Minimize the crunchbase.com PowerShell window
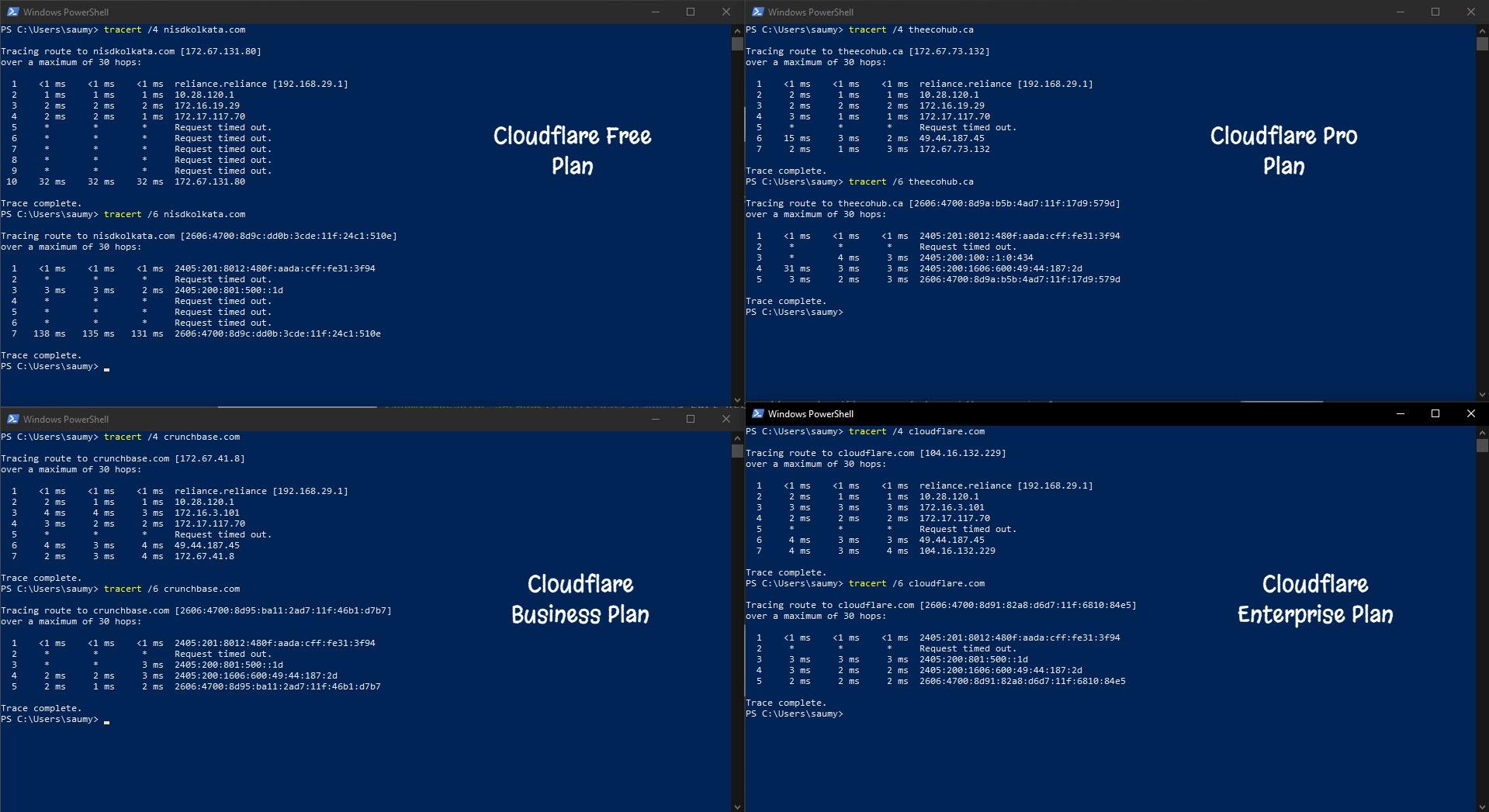This screenshot has height=812, width=1489. click(655, 419)
